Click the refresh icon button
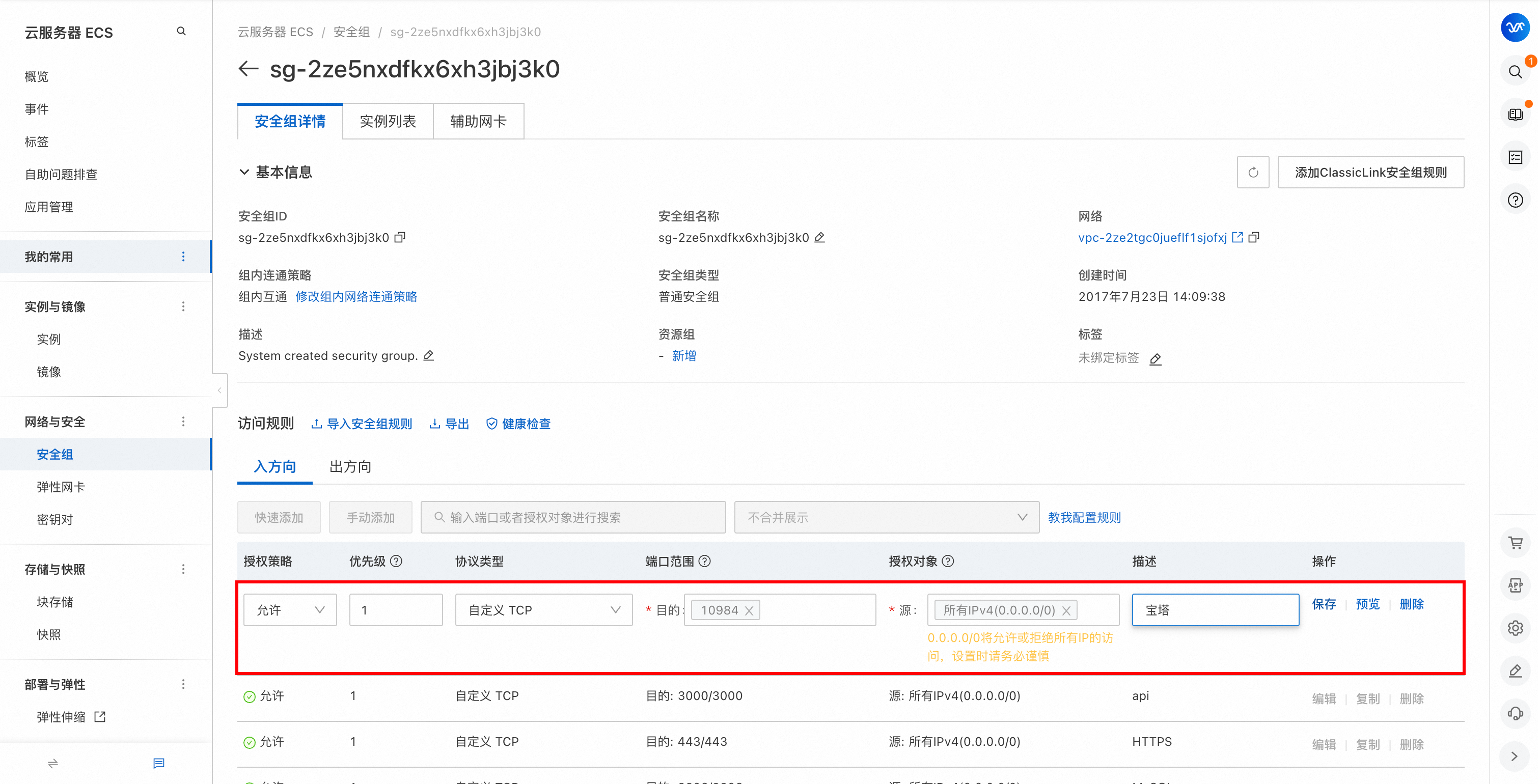The width and height of the screenshot is (1540, 784). [x=1253, y=172]
